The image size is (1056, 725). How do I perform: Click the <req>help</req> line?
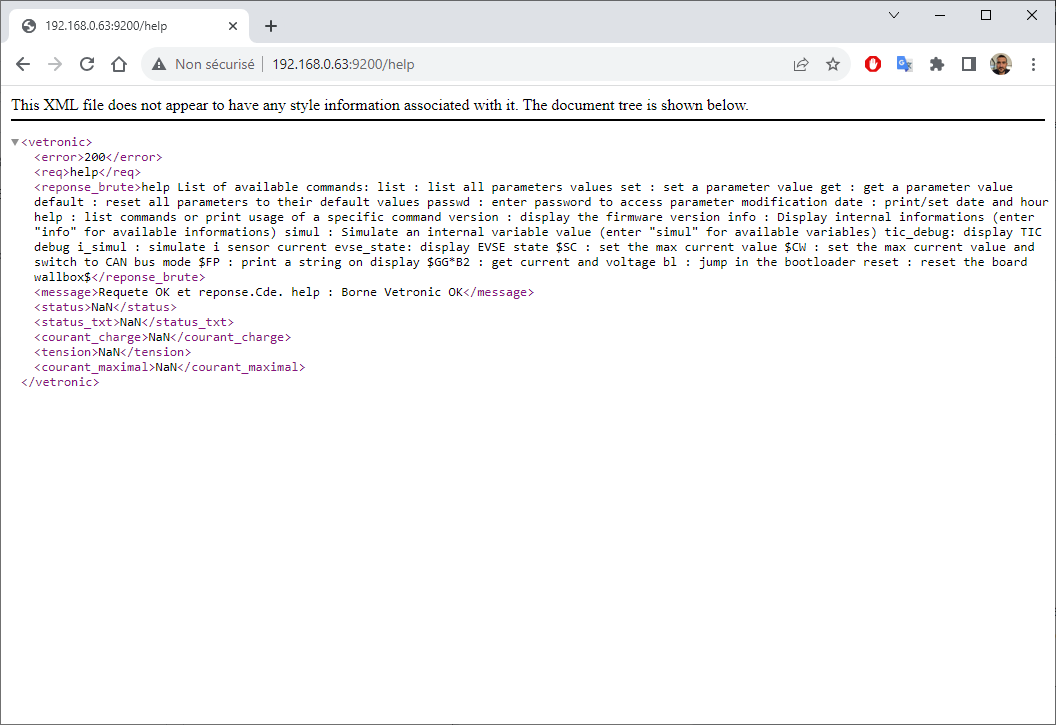click(x=88, y=172)
